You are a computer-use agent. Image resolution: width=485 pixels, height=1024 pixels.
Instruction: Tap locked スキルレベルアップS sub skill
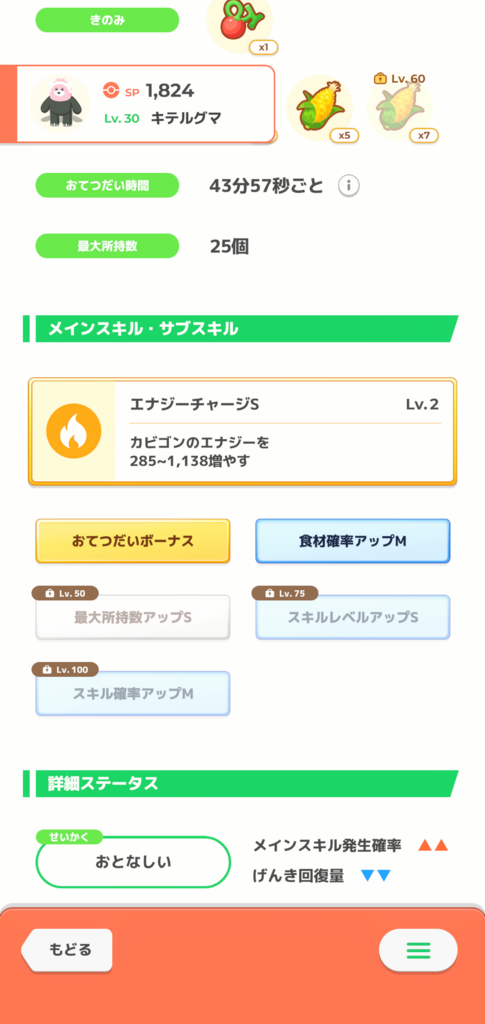click(x=352, y=616)
